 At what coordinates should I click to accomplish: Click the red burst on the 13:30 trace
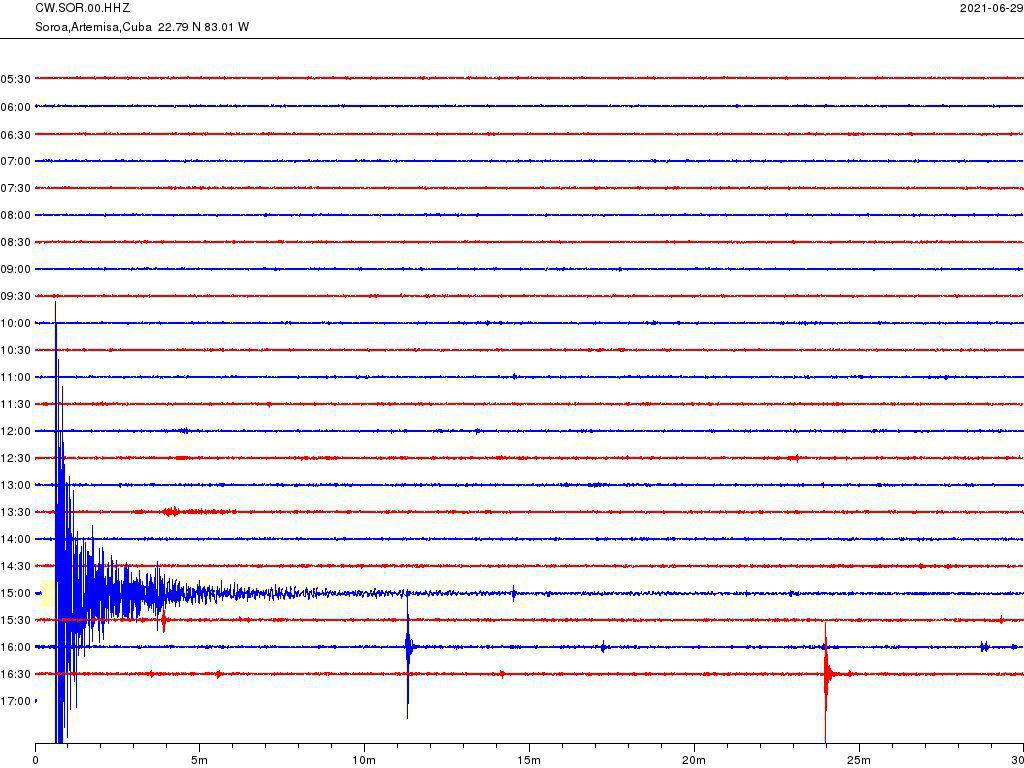(x=171, y=512)
